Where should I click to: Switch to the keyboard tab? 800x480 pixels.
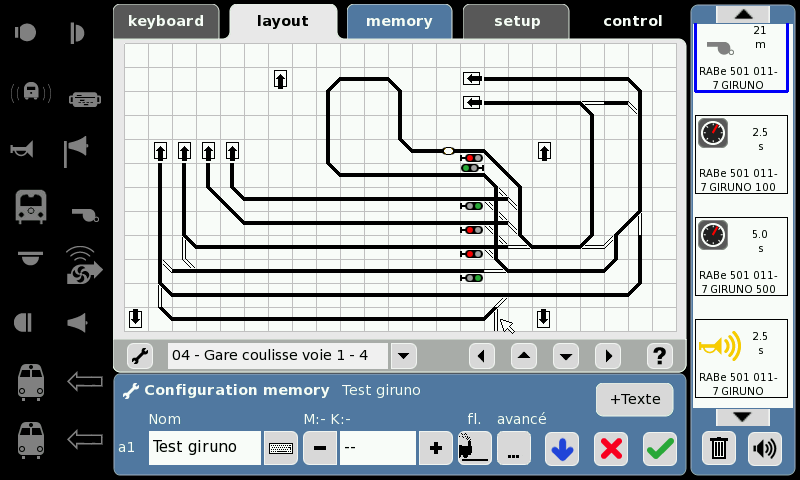[166, 21]
